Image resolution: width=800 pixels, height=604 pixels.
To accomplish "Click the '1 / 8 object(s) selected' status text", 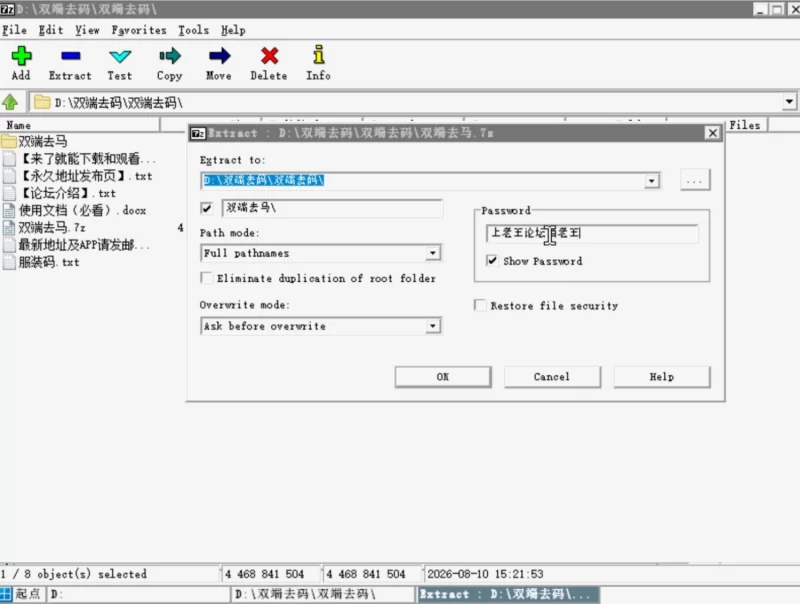I will (x=74, y=574).
